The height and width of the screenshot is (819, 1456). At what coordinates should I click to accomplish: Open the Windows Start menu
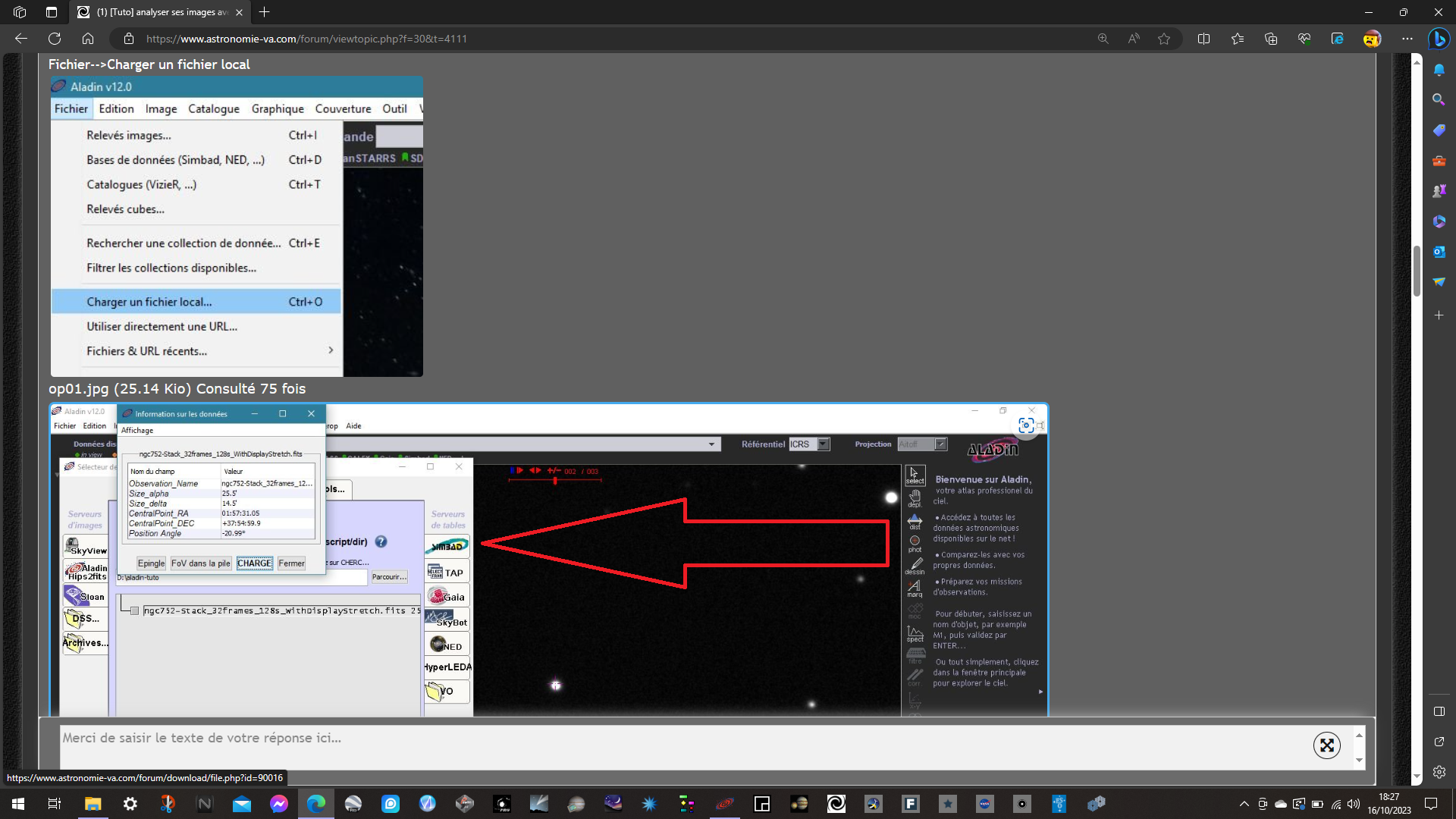18,804
